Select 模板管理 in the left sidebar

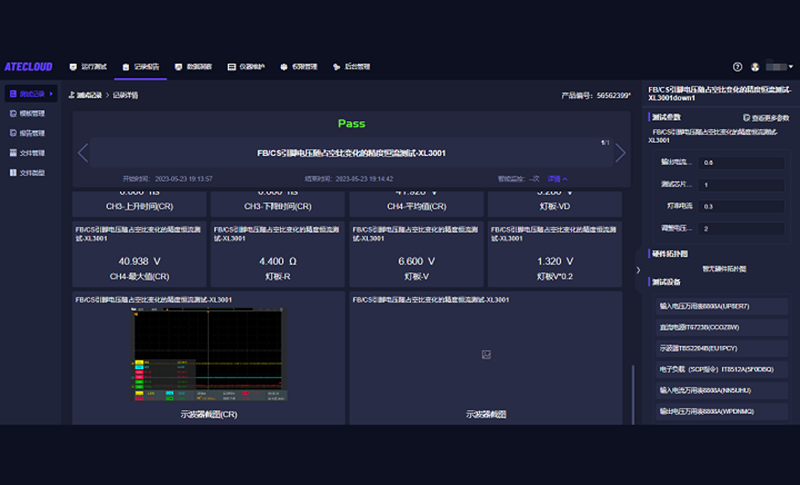tap(32, 114)
